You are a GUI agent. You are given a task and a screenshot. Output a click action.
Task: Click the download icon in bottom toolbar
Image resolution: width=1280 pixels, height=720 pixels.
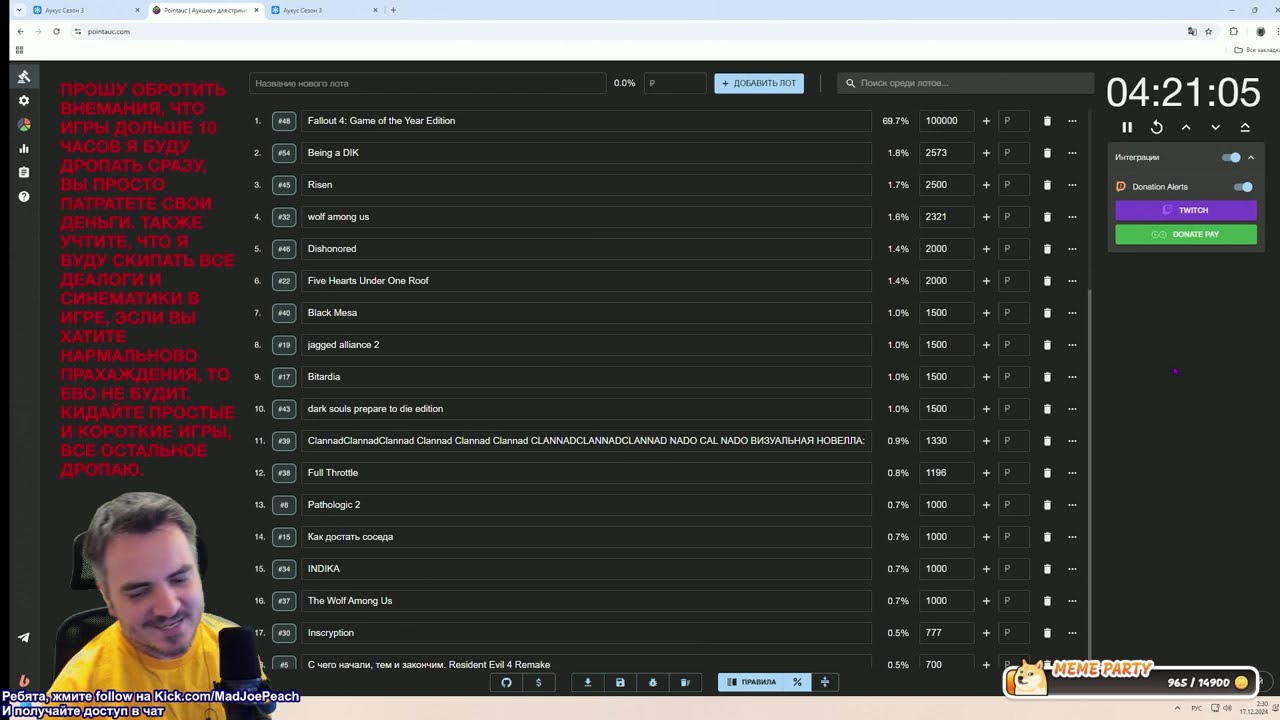(588, 682)
